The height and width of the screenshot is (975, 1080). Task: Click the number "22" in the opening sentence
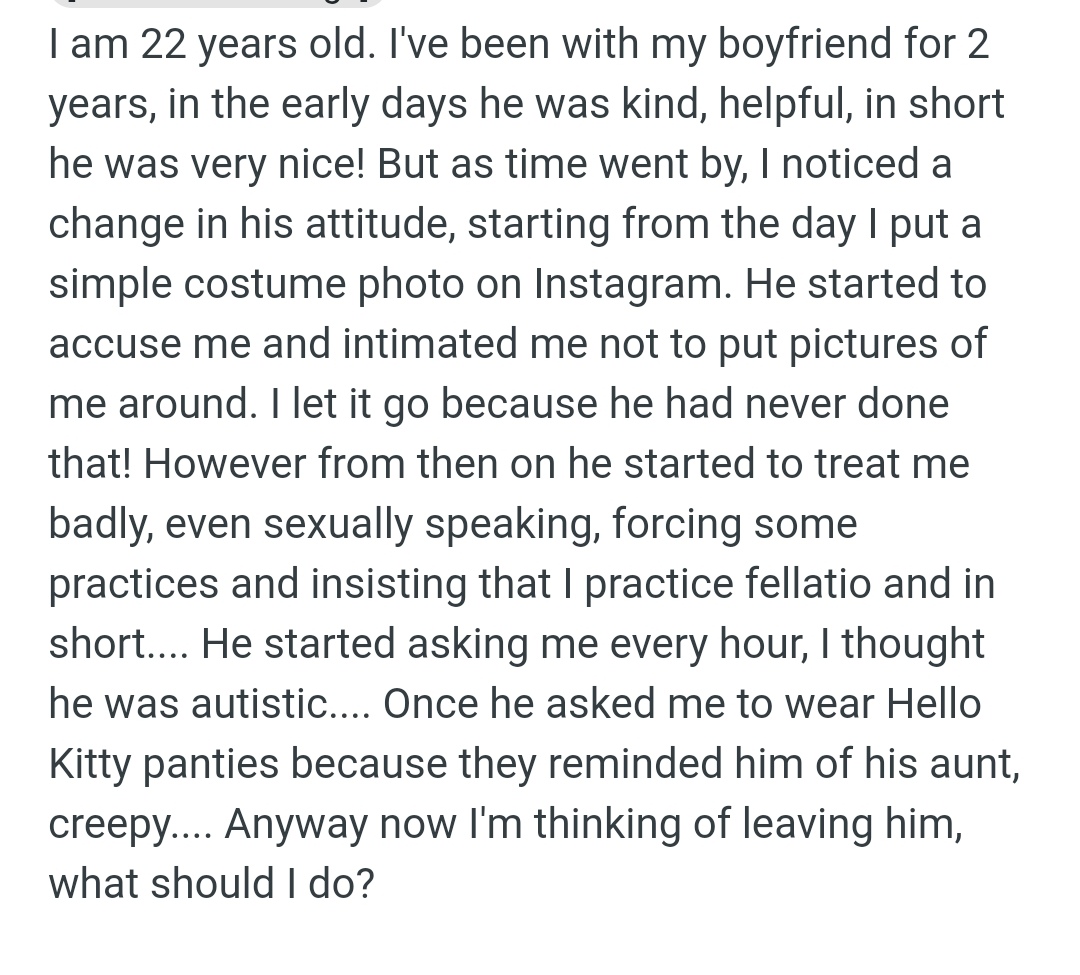tap(164, 45)
